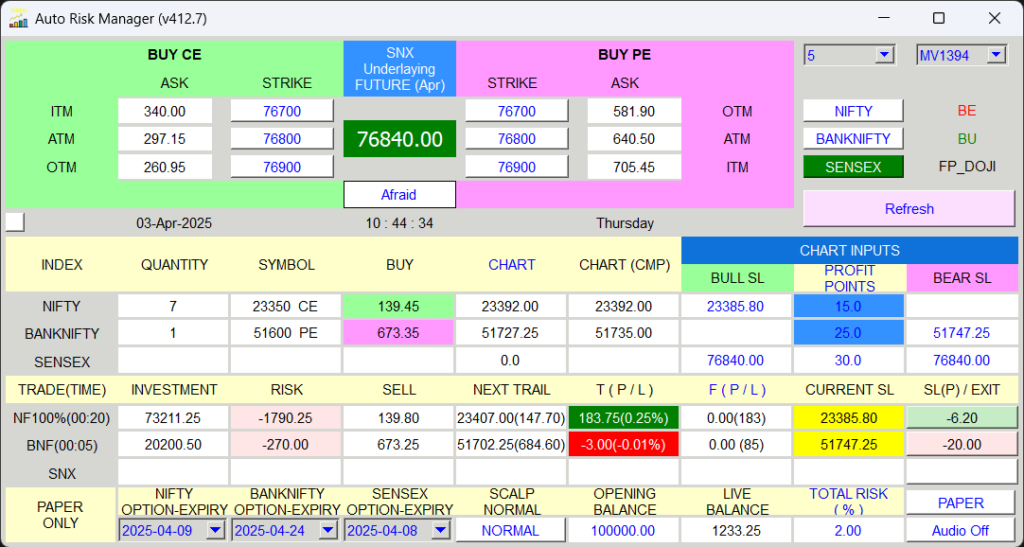Select the BANKNIFTY index button
The height and width of the screenshot is (547, 1024).
(x=853, y=139)
